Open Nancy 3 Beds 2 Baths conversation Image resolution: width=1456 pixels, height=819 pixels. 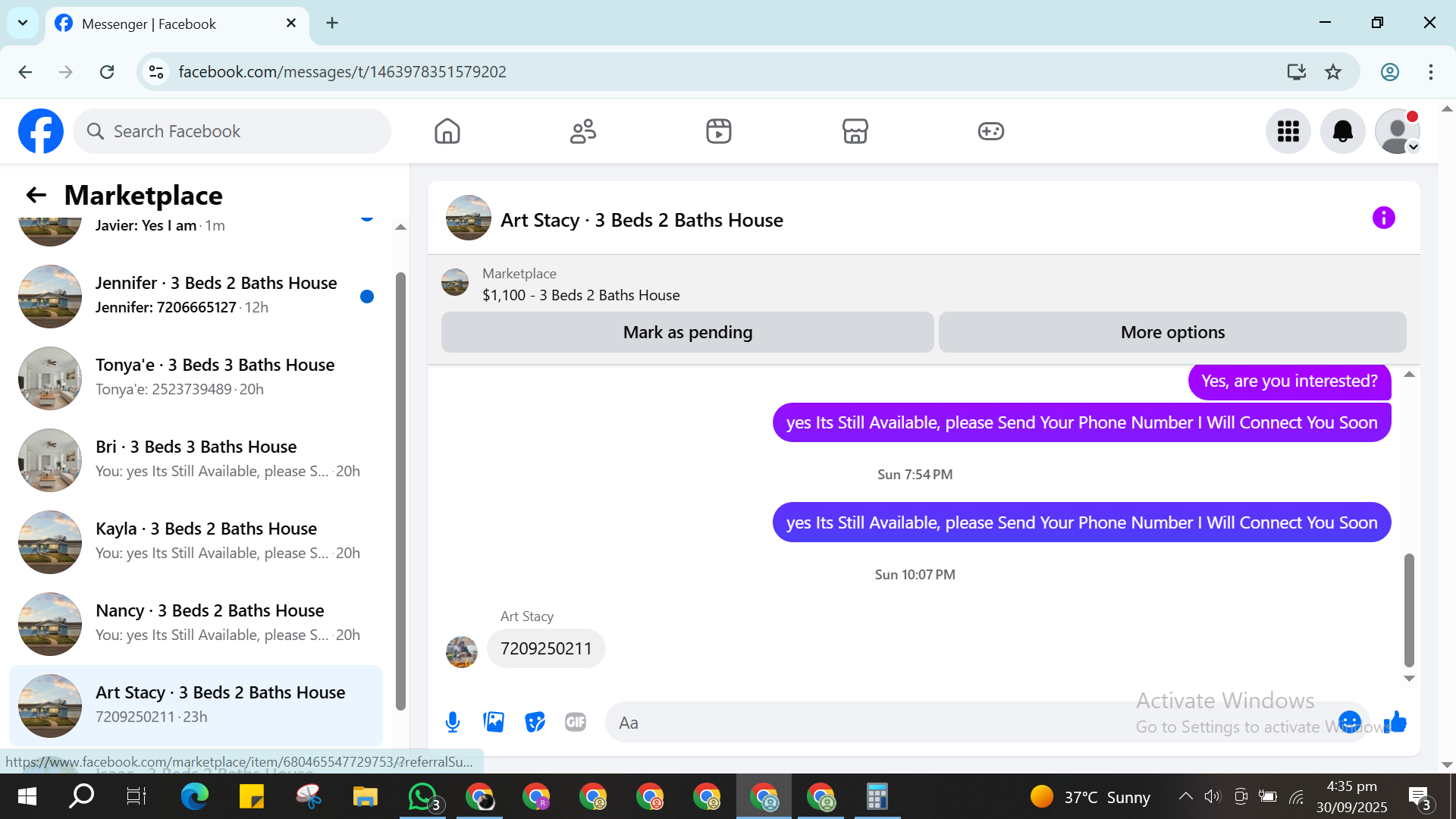click(196, 623)
